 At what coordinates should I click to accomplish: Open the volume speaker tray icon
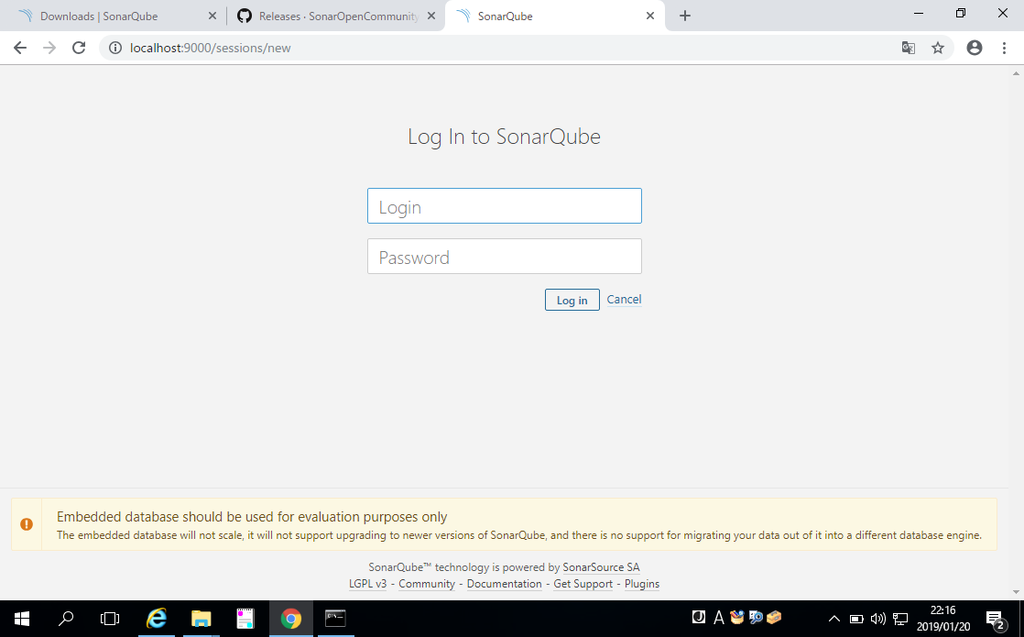coord(878,619)
